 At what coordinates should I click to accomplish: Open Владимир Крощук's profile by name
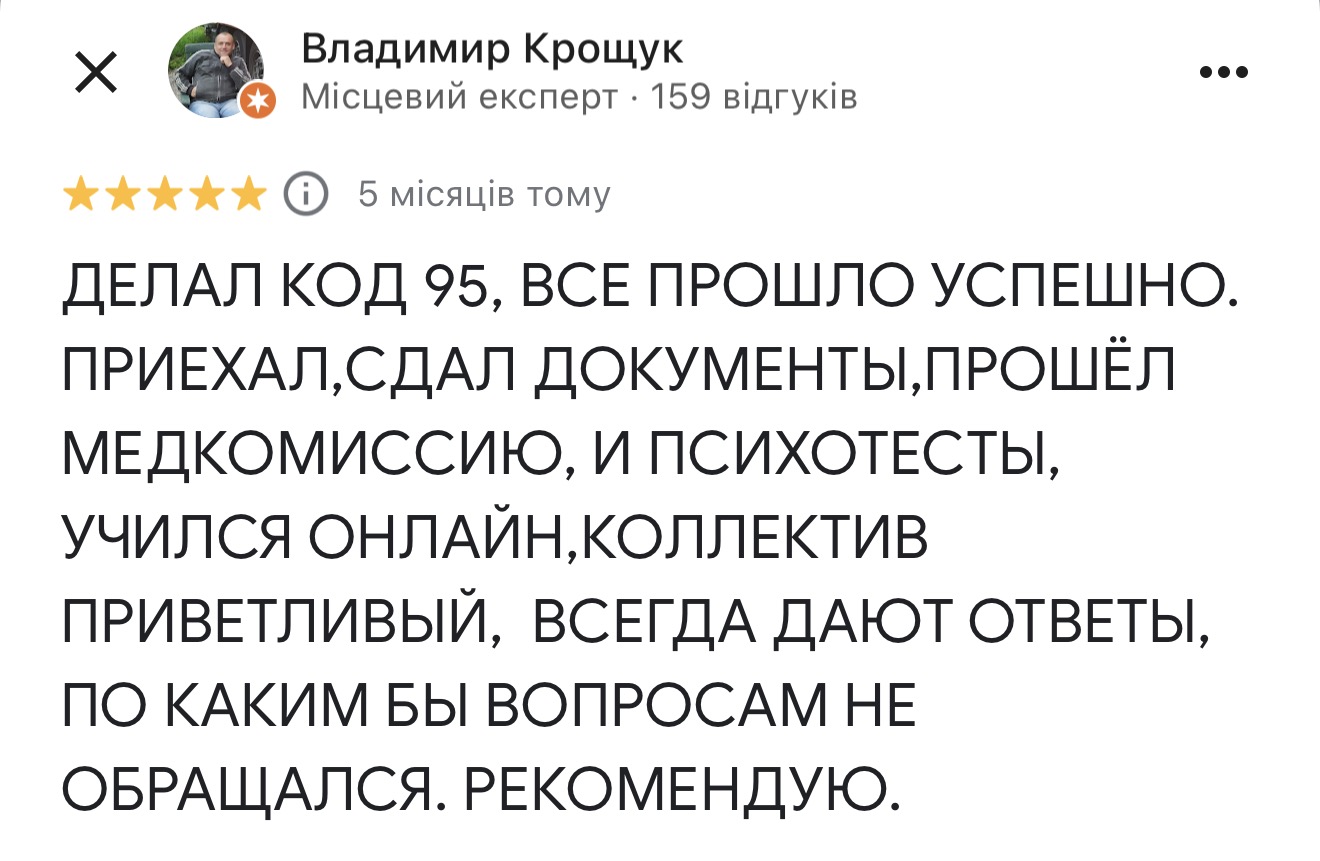pos(492,50)
